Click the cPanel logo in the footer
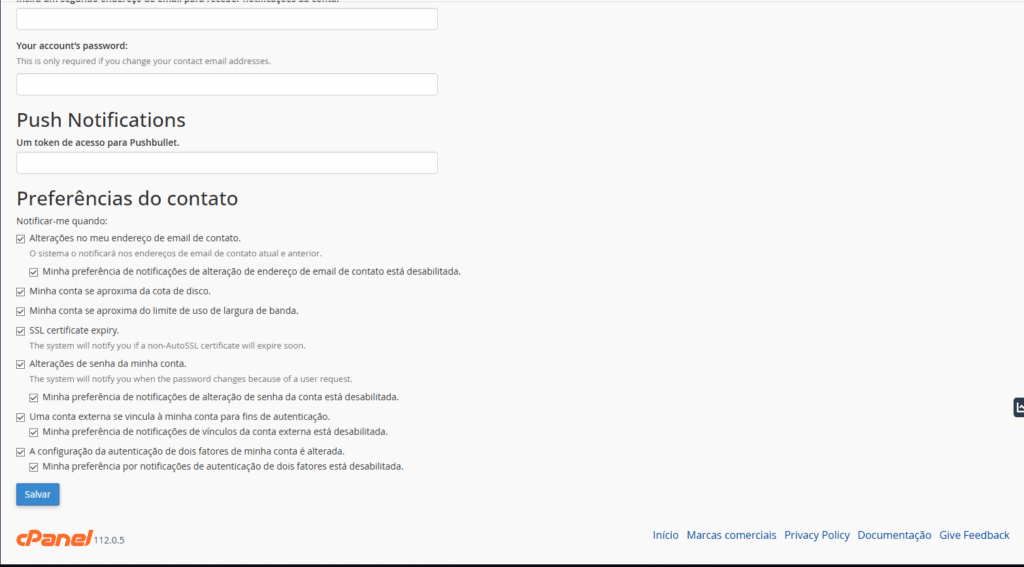Screen dimensions: 1024x567 [x=54, y=537]
